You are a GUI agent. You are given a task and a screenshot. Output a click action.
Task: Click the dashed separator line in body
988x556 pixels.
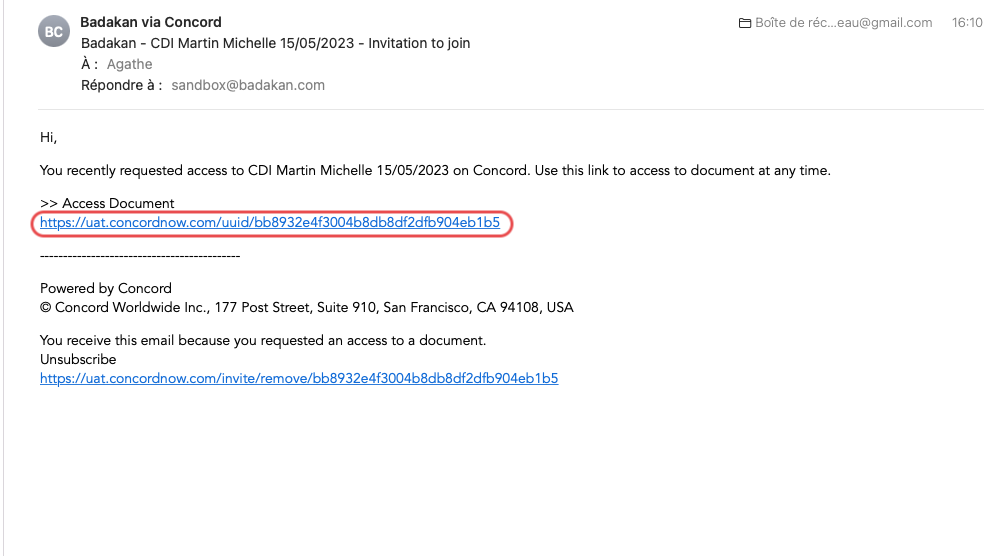140,256
